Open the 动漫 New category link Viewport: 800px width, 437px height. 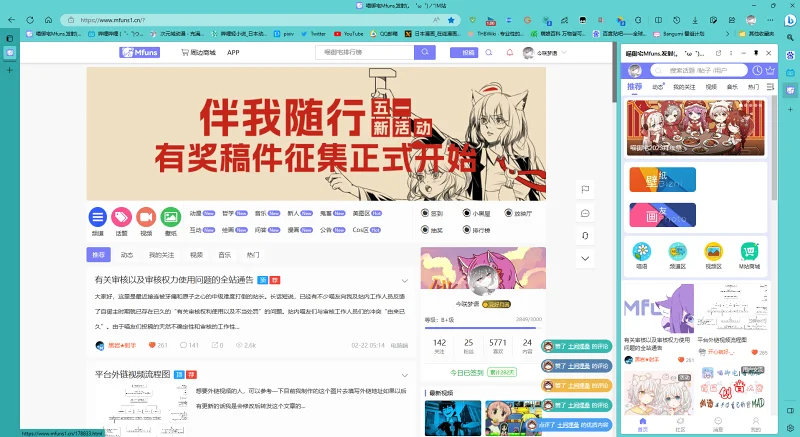coord(202,213)
